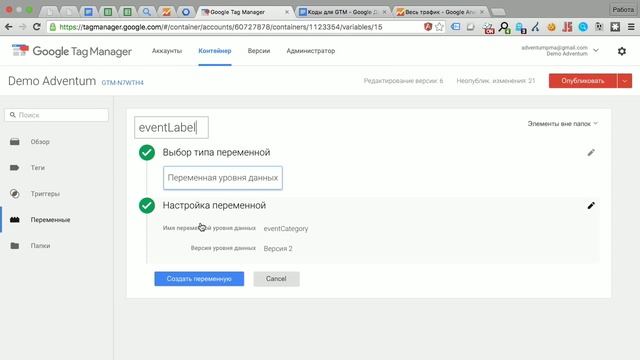Open the pinned magnifier tab
This screenshot has width=640, height=360.
[x=147, y=12]
